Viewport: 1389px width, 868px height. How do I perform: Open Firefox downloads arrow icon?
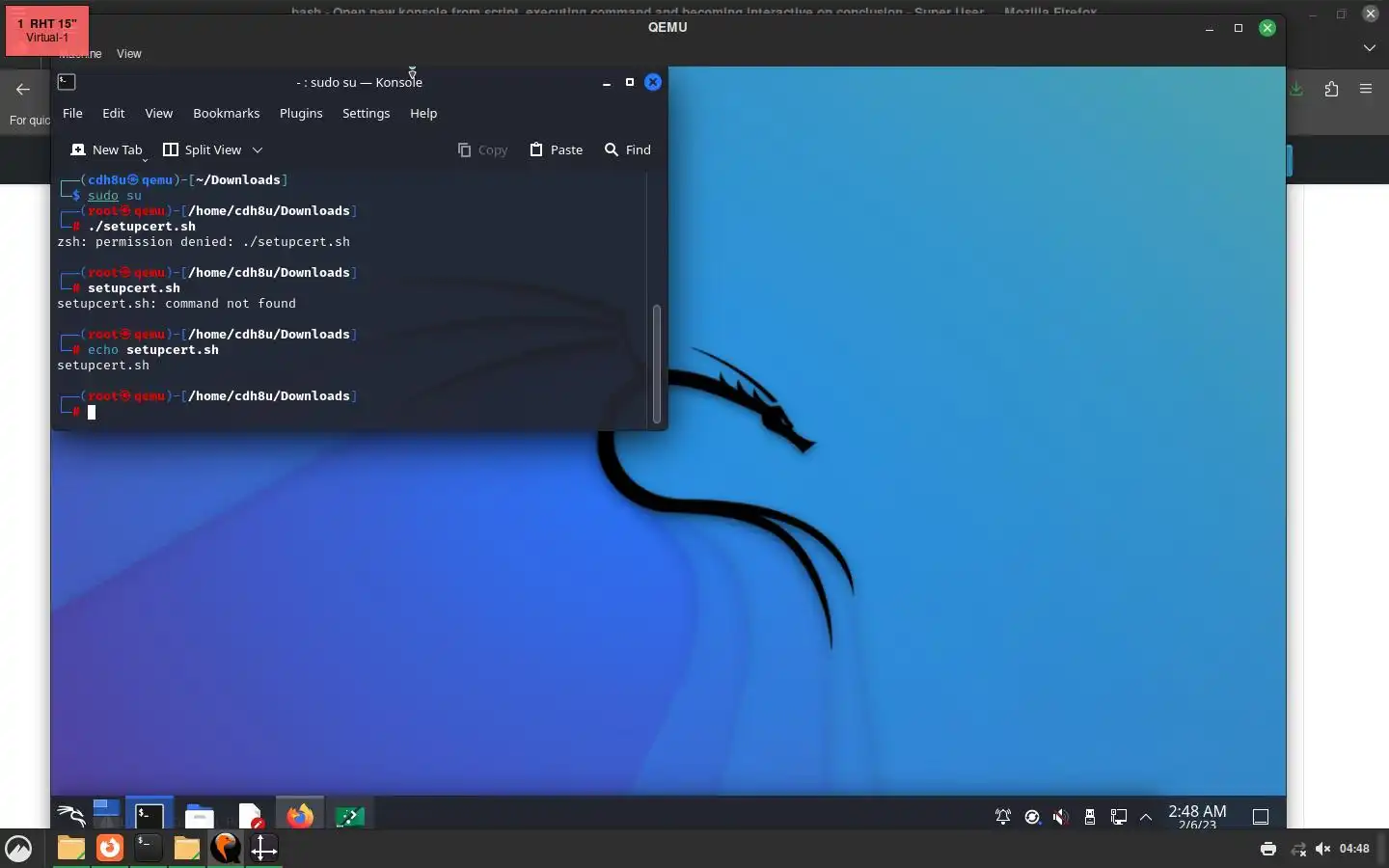coord(1296,89)
